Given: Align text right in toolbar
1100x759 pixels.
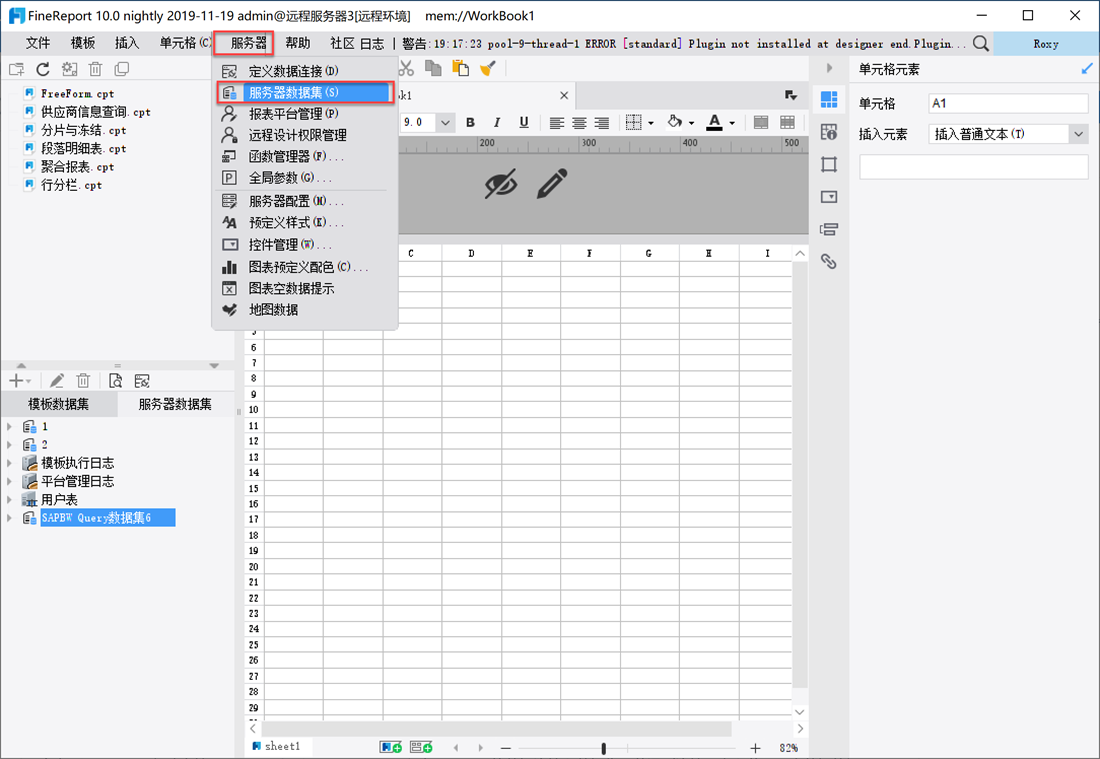Looking at the screenshot, I should [601, 123].
